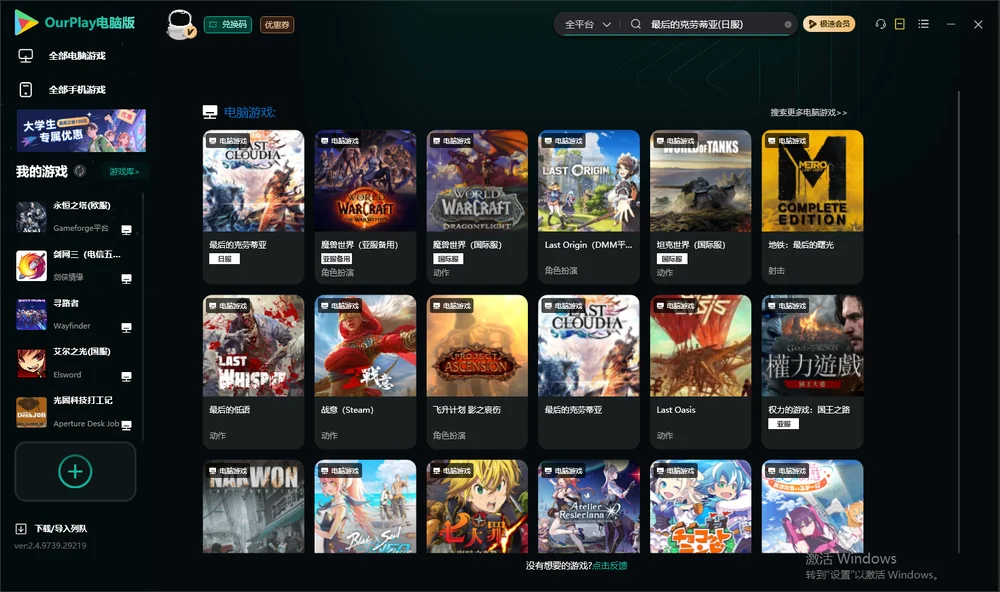Click the 搜索更多电脑游戏>> link
The image size is (1000, 592).
(808, 112)
